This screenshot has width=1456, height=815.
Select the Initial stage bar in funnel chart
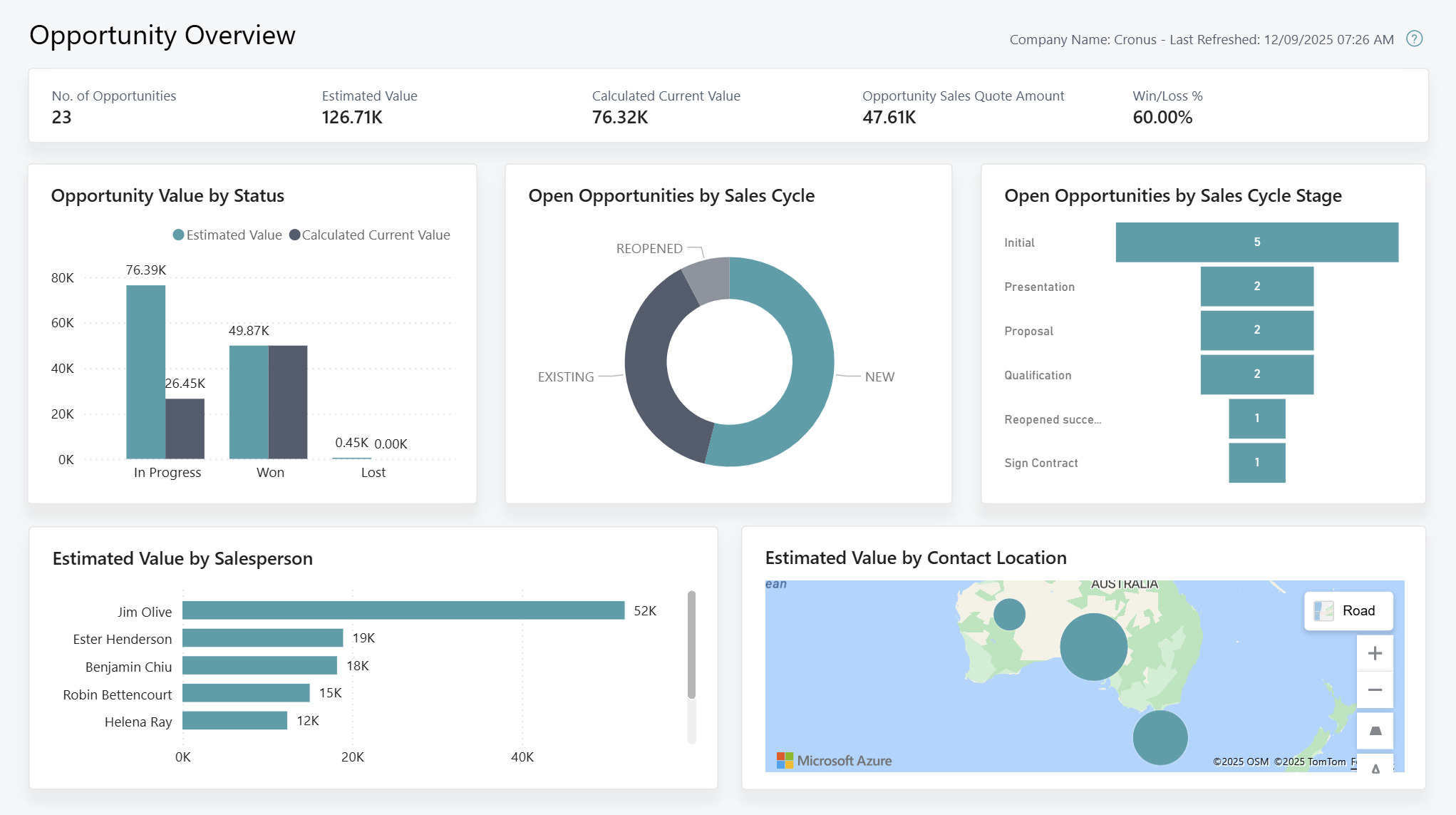[x=1256, y=242]
